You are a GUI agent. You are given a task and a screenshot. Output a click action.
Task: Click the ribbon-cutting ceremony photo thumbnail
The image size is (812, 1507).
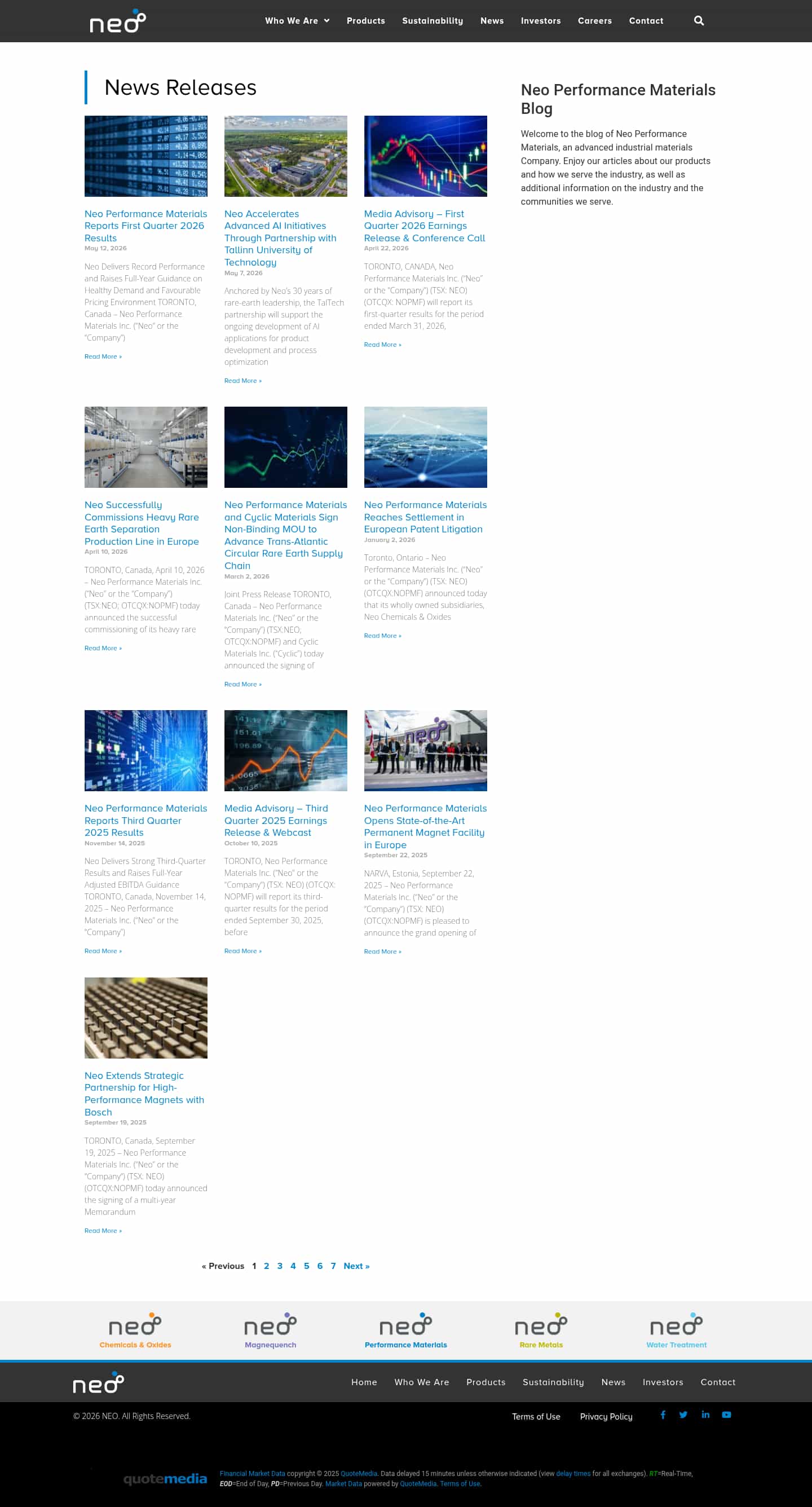pos(425,751)
